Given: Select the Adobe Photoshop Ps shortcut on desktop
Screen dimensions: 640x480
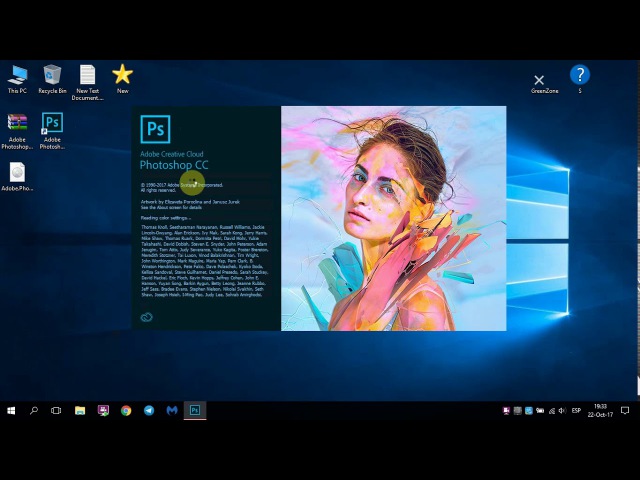Looking at the screenshot, I should coord(52,131).
